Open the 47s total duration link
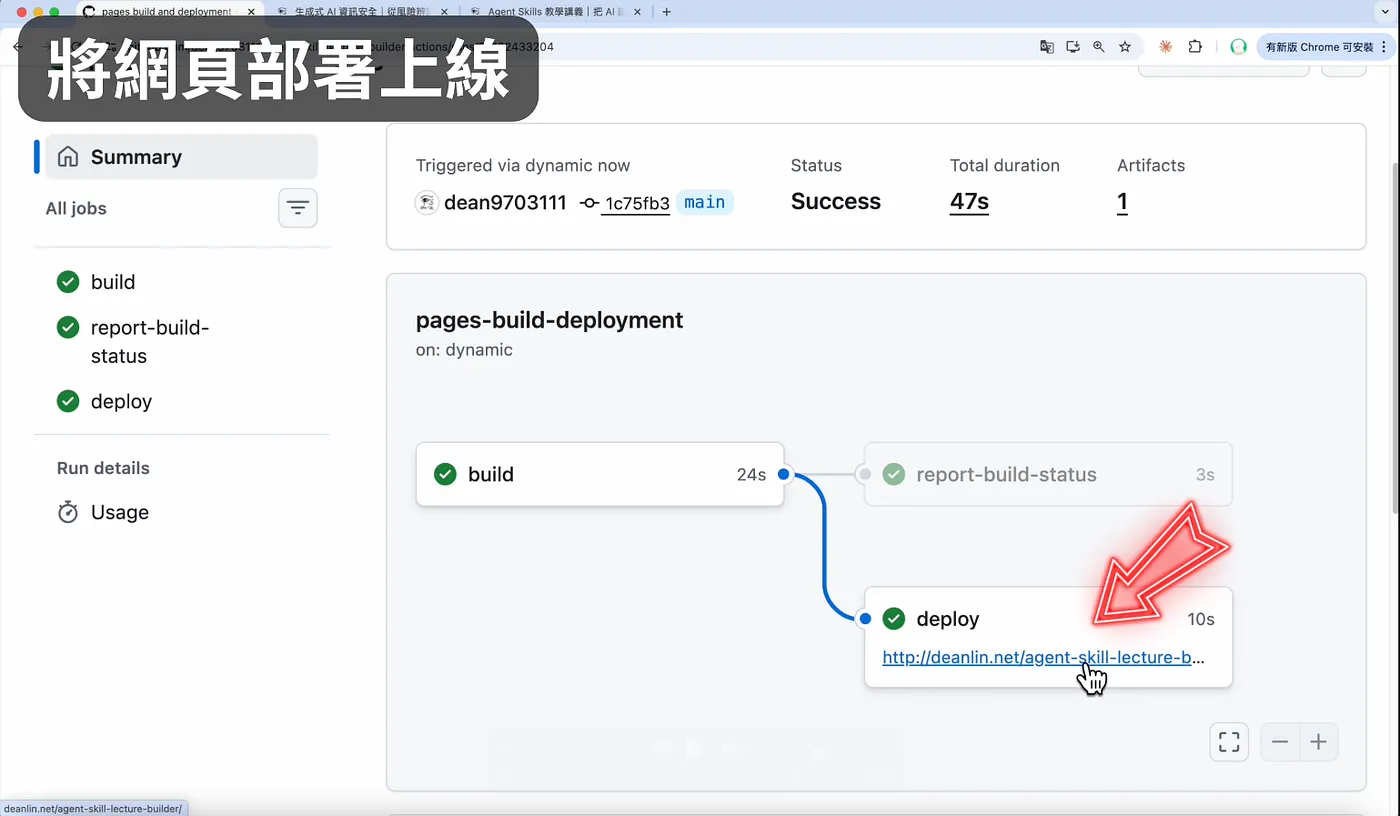This screenshot has width=1400, height=816. (969, 202)
